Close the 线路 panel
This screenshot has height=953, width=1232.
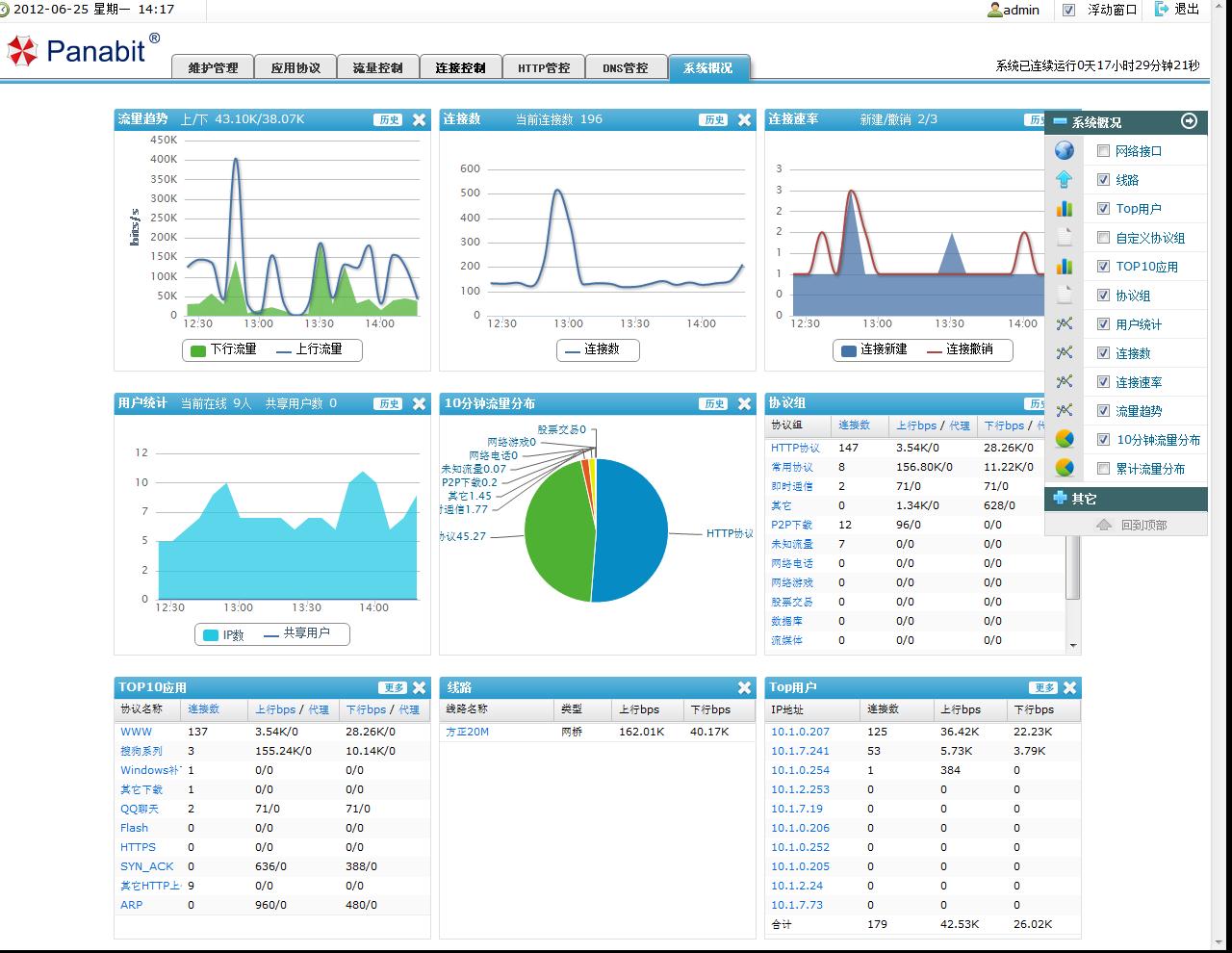(x=744, y=688)
